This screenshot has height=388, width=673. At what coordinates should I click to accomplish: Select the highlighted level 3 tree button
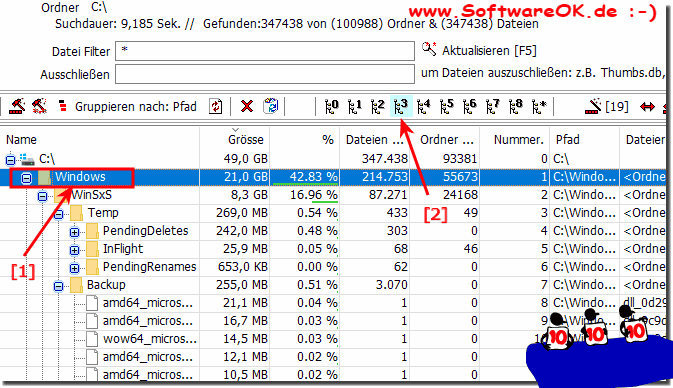(401, 106)
